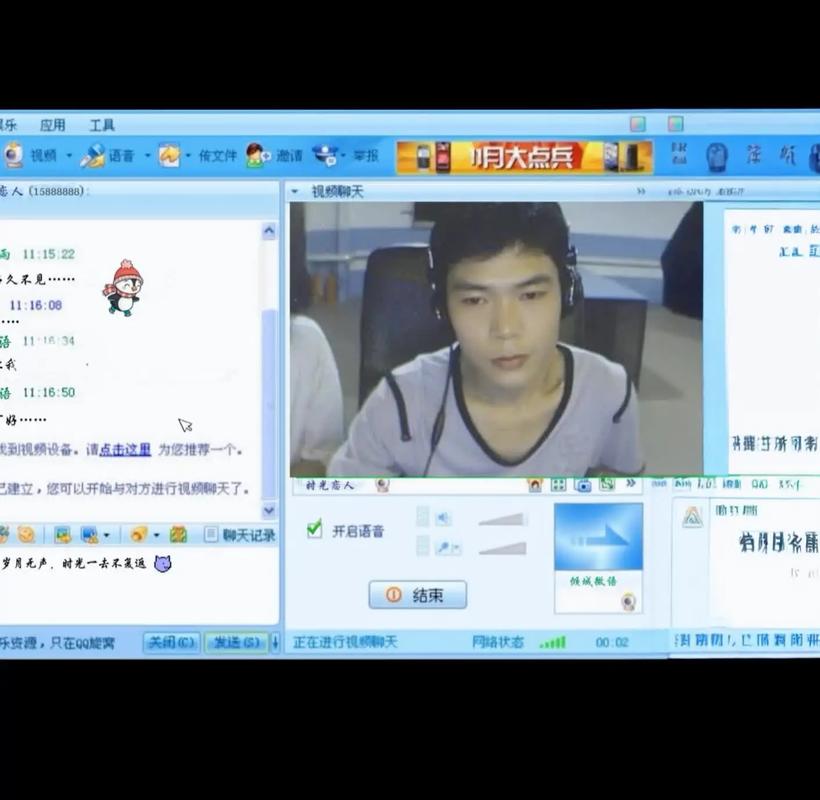Expand the double chevron below the video
Image resolution: width=820 pixels, height=800 pixels.
[631, 483]
